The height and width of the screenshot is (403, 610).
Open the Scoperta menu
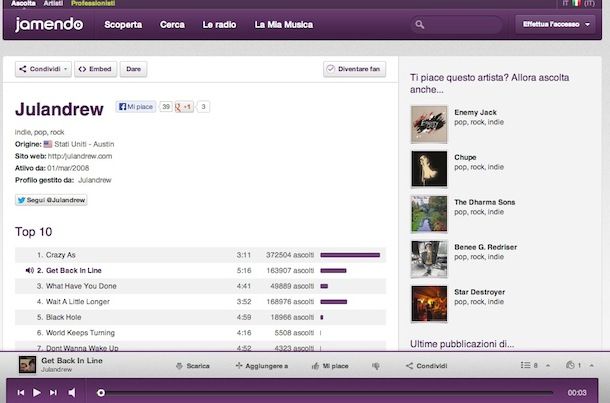(x=123, y=25)
